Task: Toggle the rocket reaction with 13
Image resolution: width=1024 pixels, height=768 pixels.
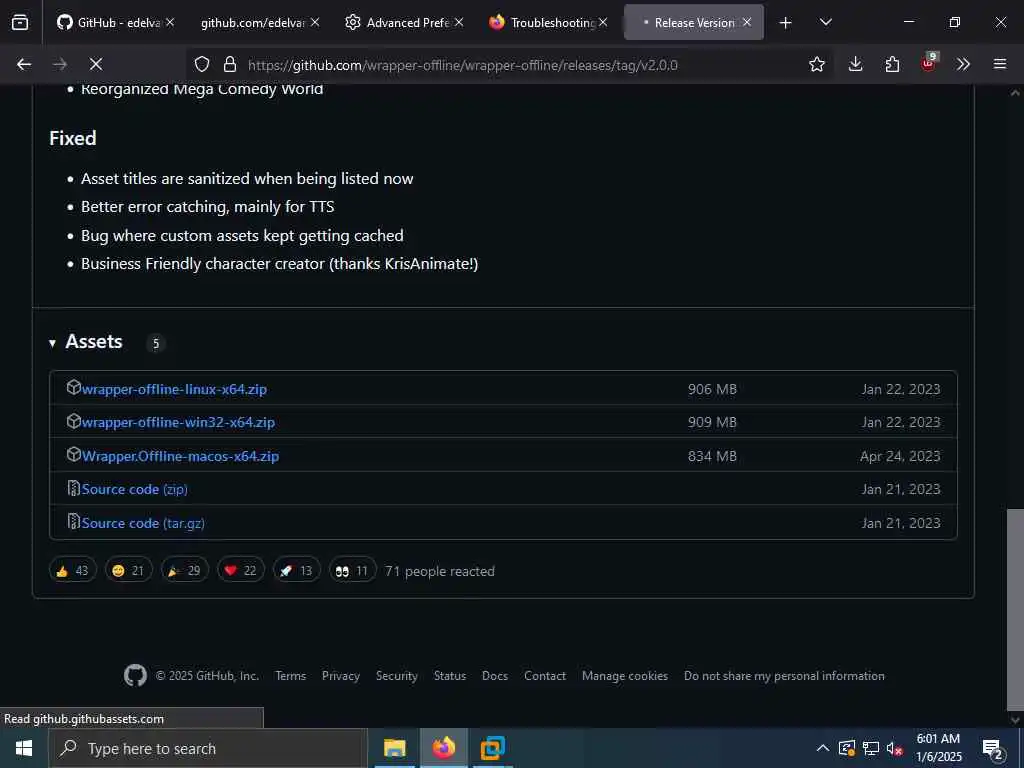Action: pos(297,570)
